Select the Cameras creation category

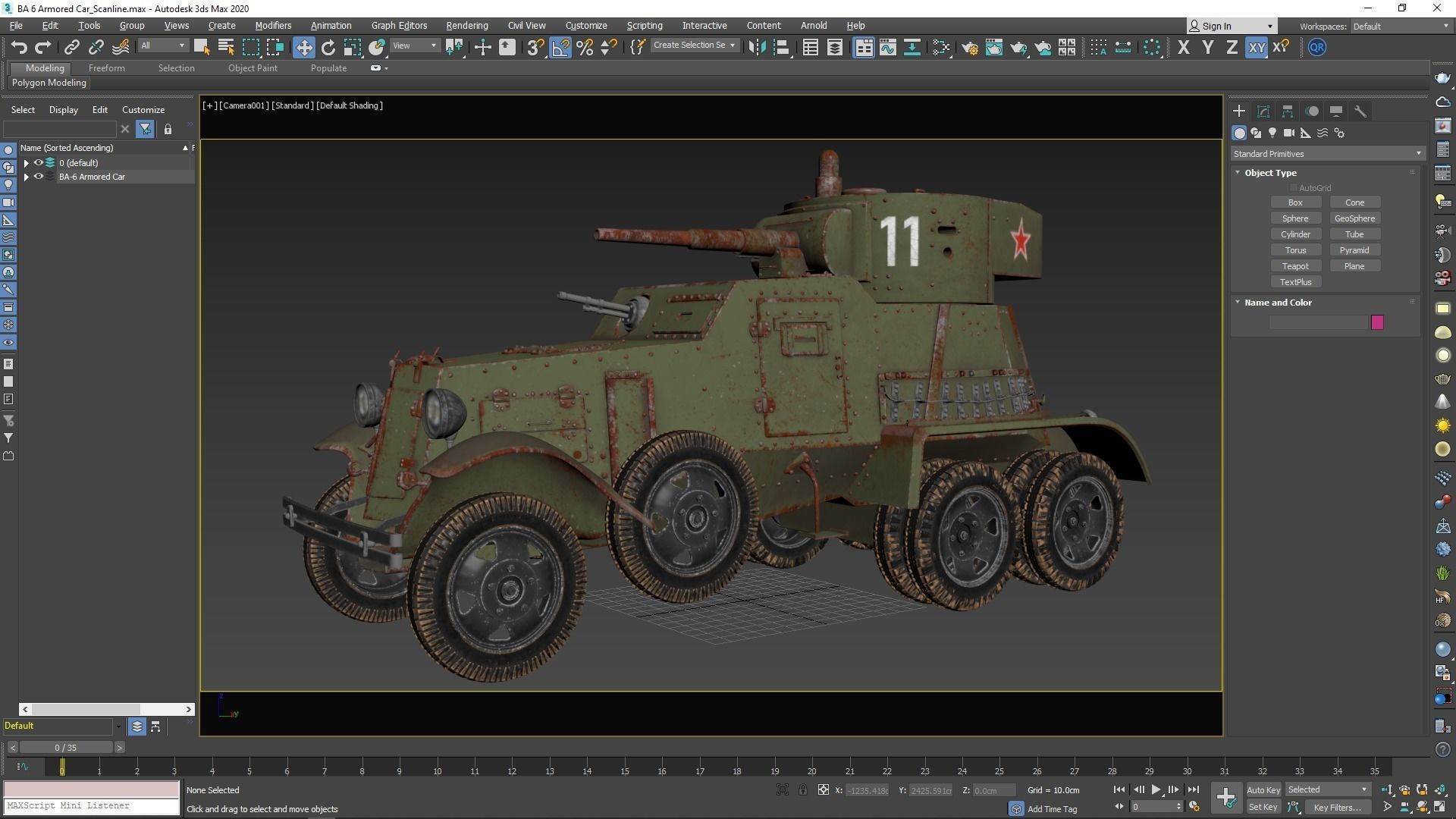[1289, 133]
